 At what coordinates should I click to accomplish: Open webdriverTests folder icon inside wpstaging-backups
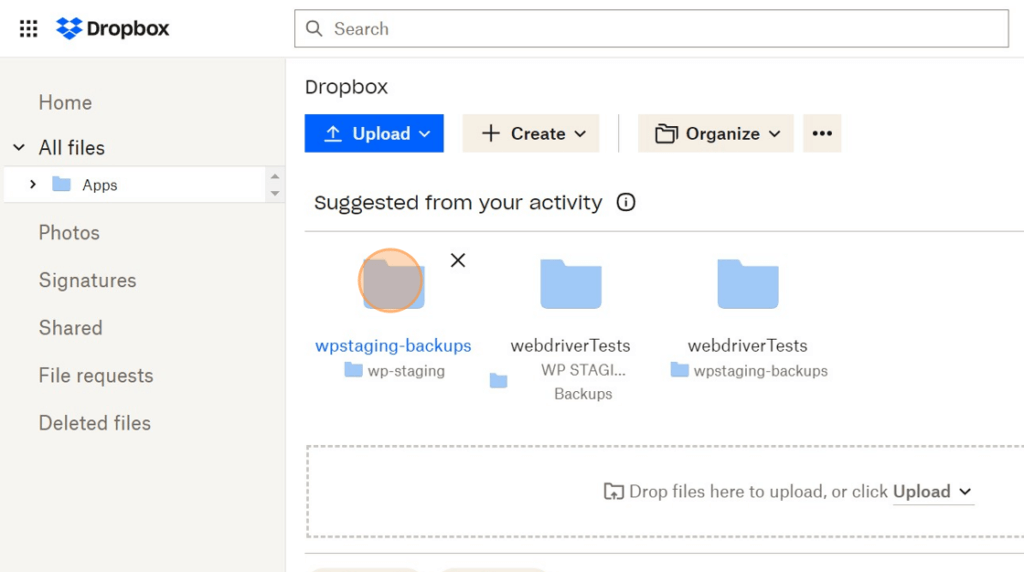(x=748, y=283)
